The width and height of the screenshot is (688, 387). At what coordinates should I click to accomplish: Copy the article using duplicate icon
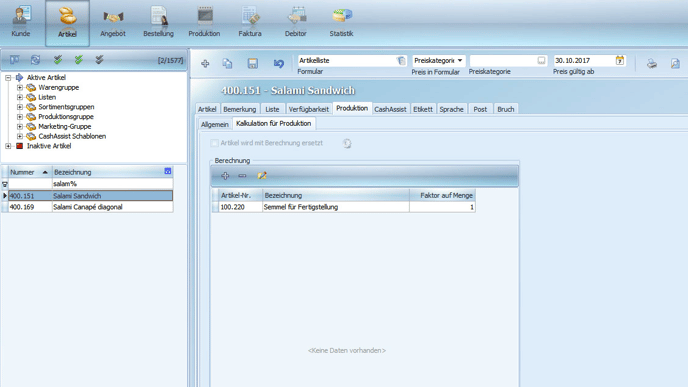pos(227,64)
